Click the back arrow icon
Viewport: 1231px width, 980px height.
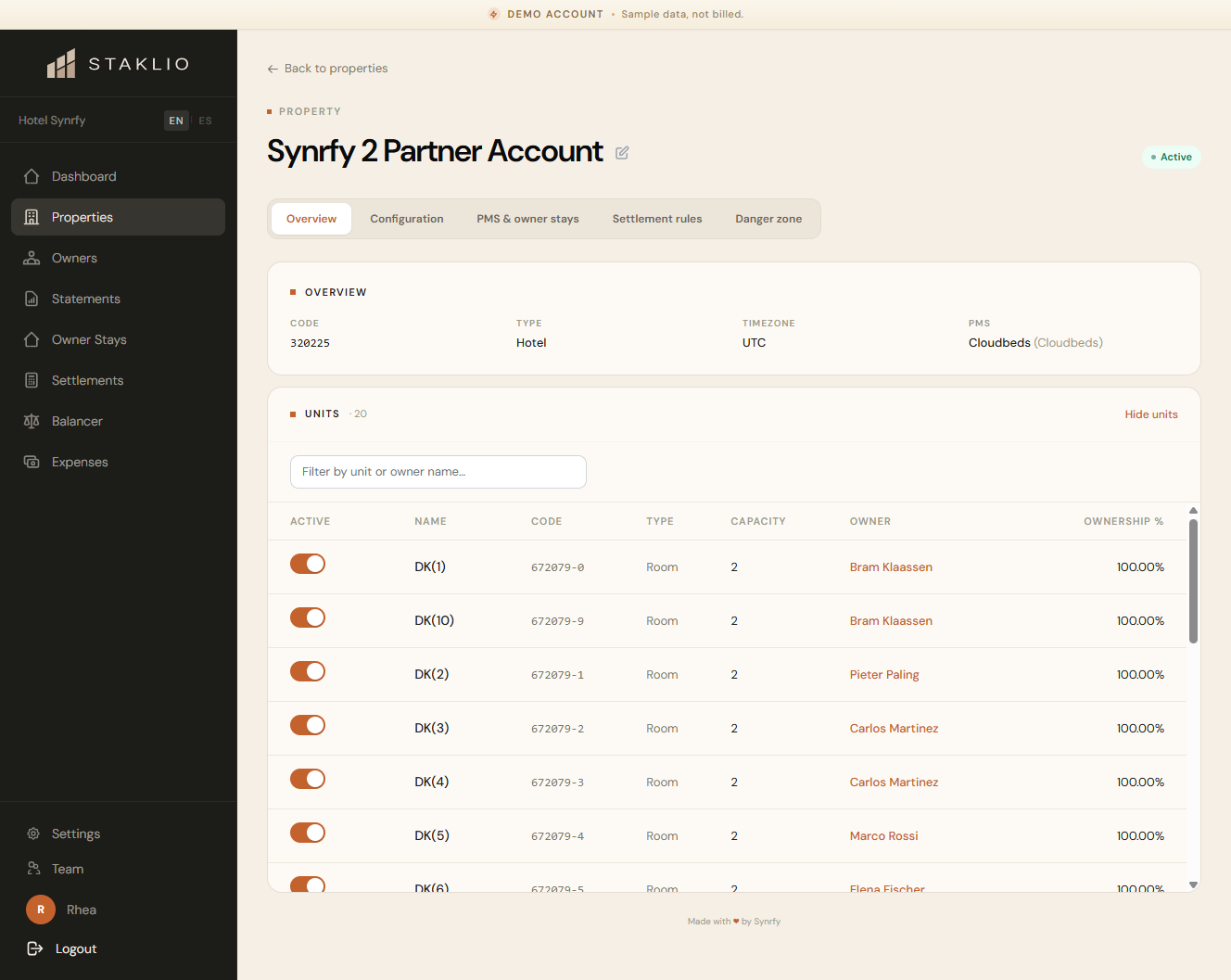coord(273,69)
